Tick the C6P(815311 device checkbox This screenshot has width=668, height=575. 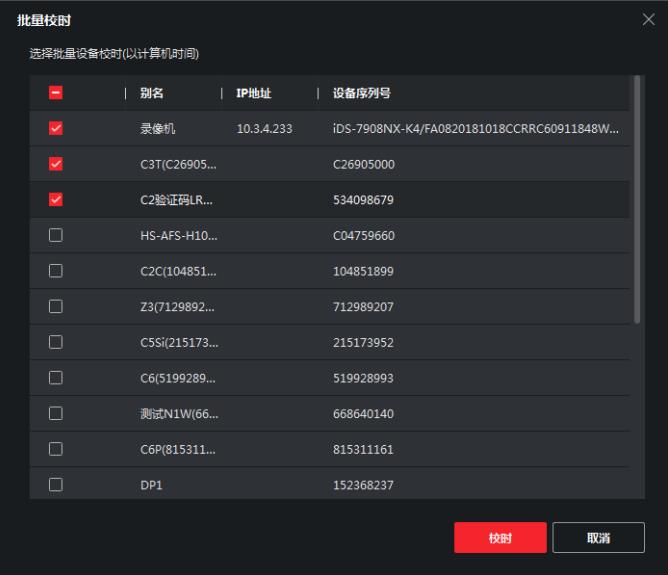[55, 449]
